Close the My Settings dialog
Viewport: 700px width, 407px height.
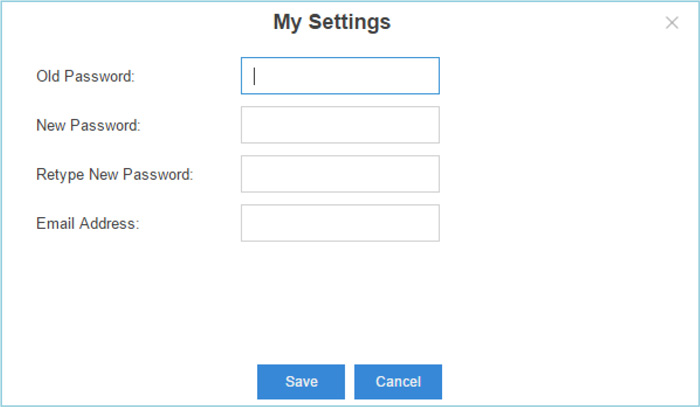click(672, 23)
